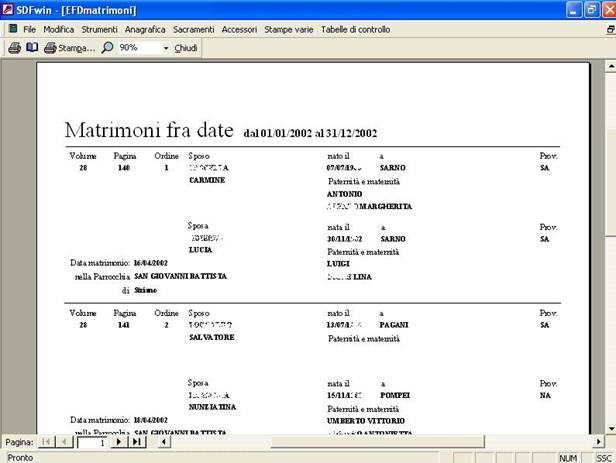Go to last page navigation button
This screenshot has height=463, width=616.
136,442
